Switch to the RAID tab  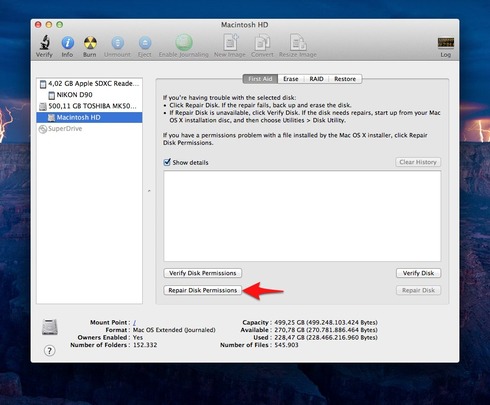tap(316, 79)
